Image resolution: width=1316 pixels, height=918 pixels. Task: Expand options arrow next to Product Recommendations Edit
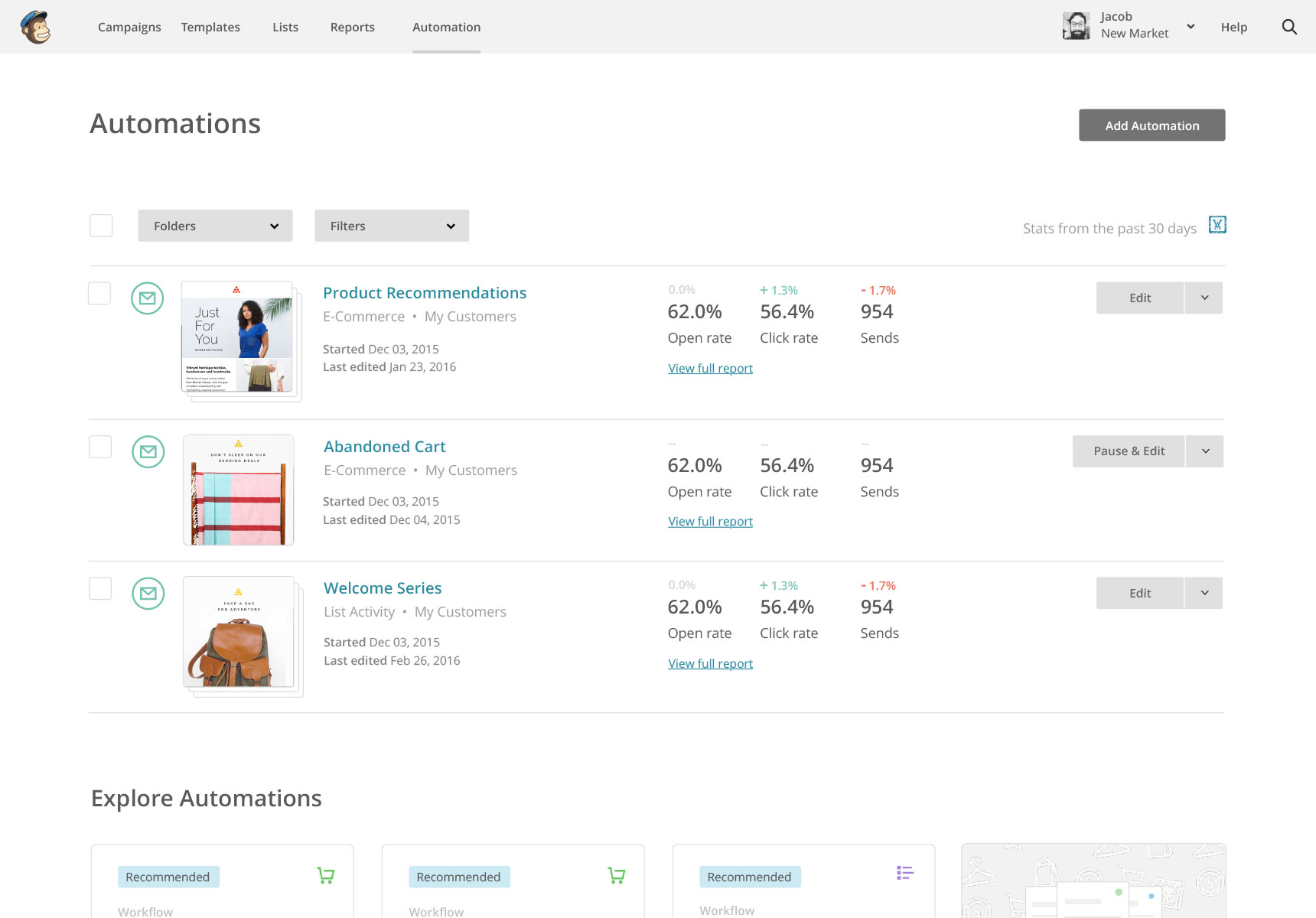[1204, 298]
